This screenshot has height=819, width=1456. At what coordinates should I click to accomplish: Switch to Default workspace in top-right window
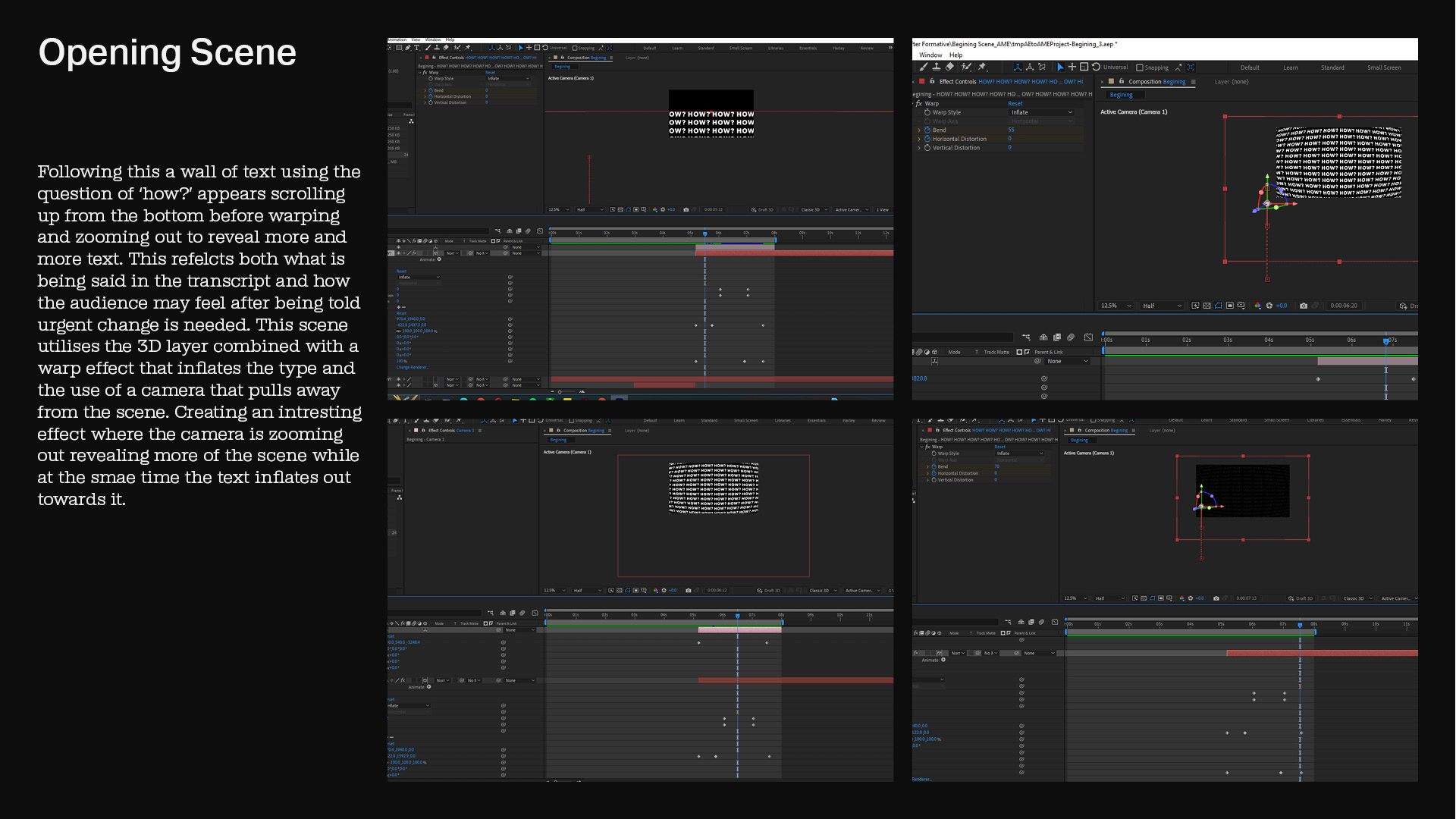1250,67
